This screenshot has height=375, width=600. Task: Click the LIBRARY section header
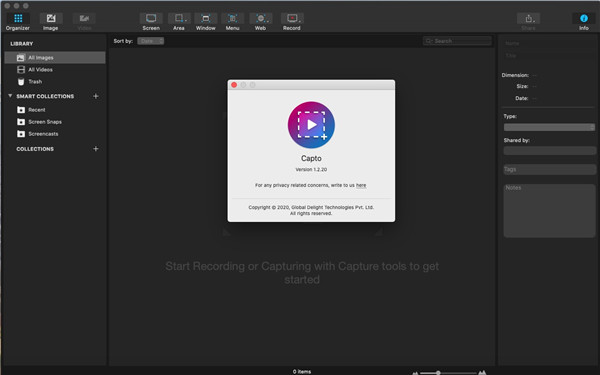click(22, 44)
